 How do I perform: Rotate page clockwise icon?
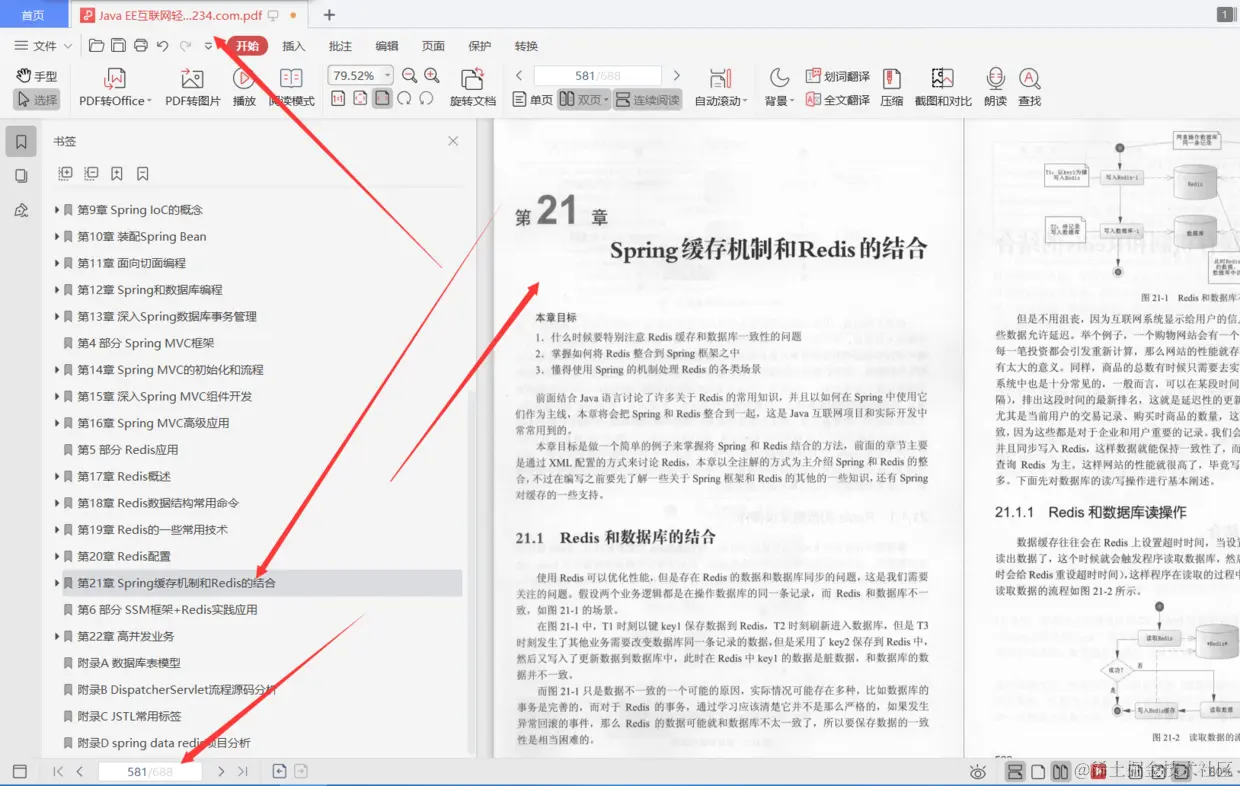tap(404, 99)
